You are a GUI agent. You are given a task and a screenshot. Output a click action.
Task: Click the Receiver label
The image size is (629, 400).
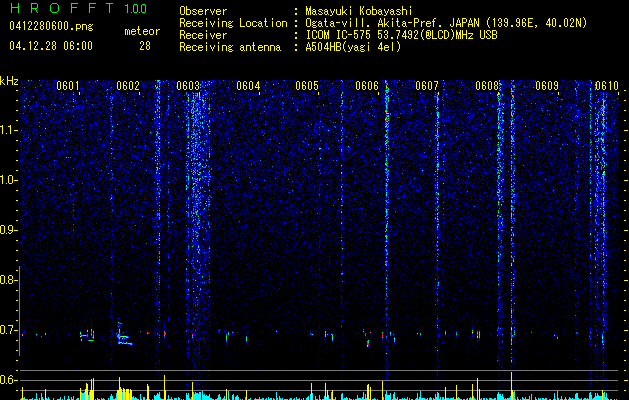pyautogui.click(x=203, y=35)
